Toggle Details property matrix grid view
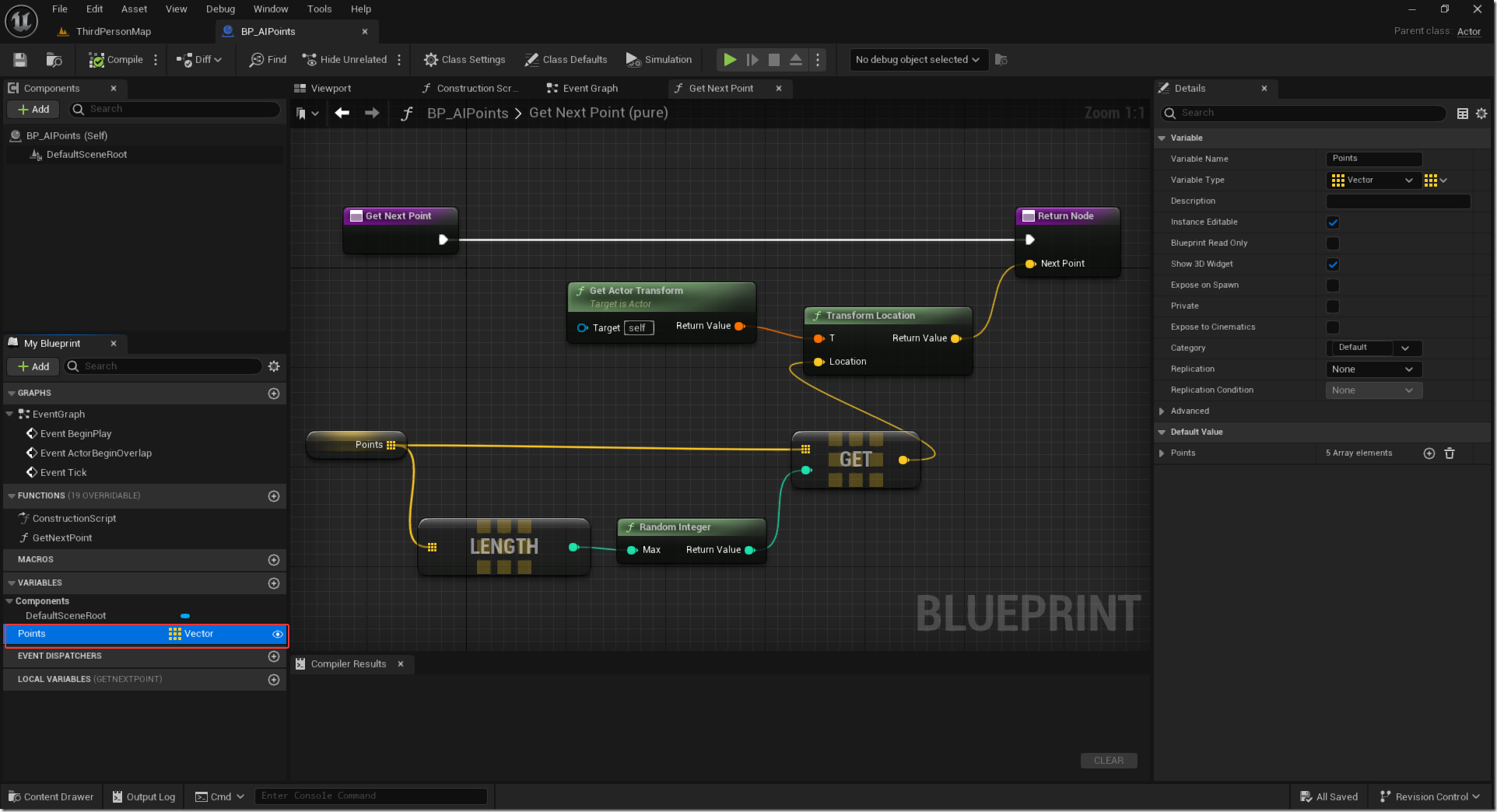1497x812 pixels. 1463,114
